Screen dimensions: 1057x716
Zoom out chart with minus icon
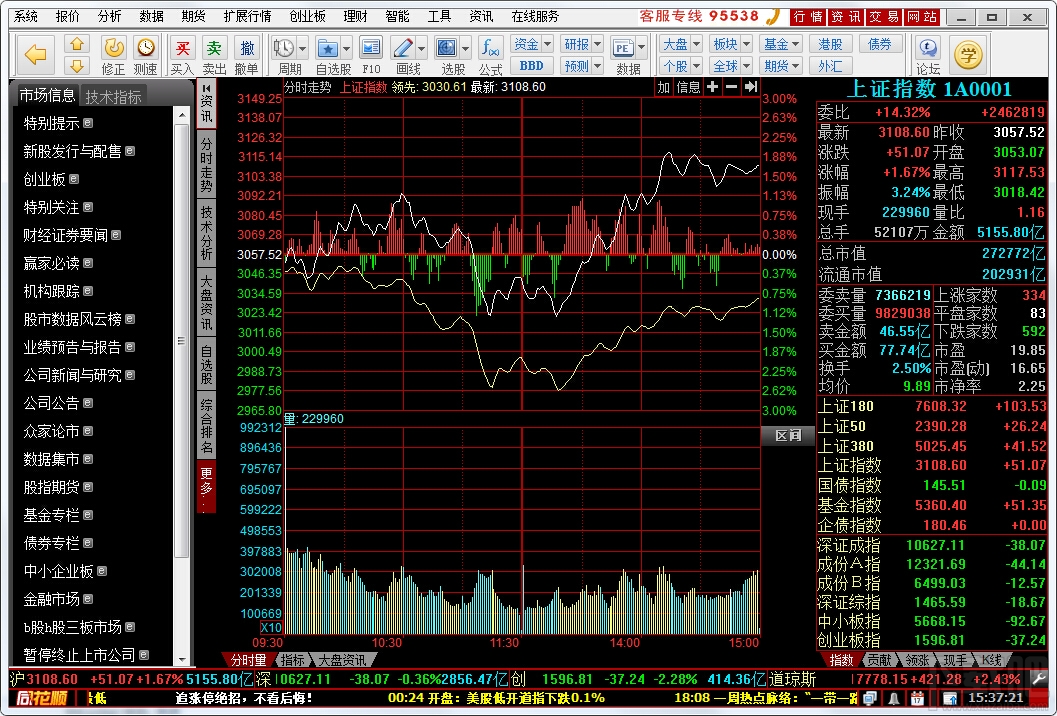pyautogui.click(x=731, y=87)
